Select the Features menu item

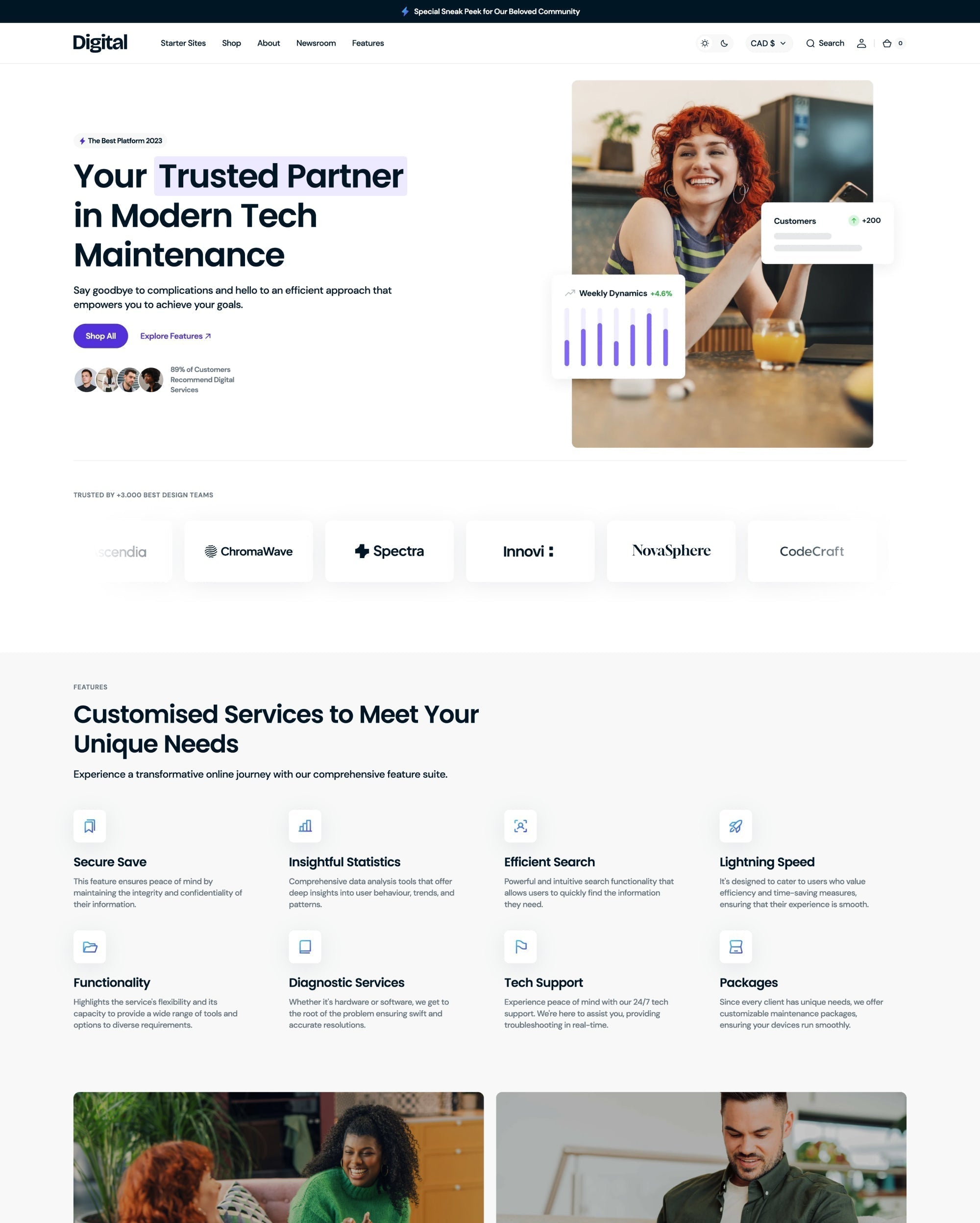click(367, 43)
